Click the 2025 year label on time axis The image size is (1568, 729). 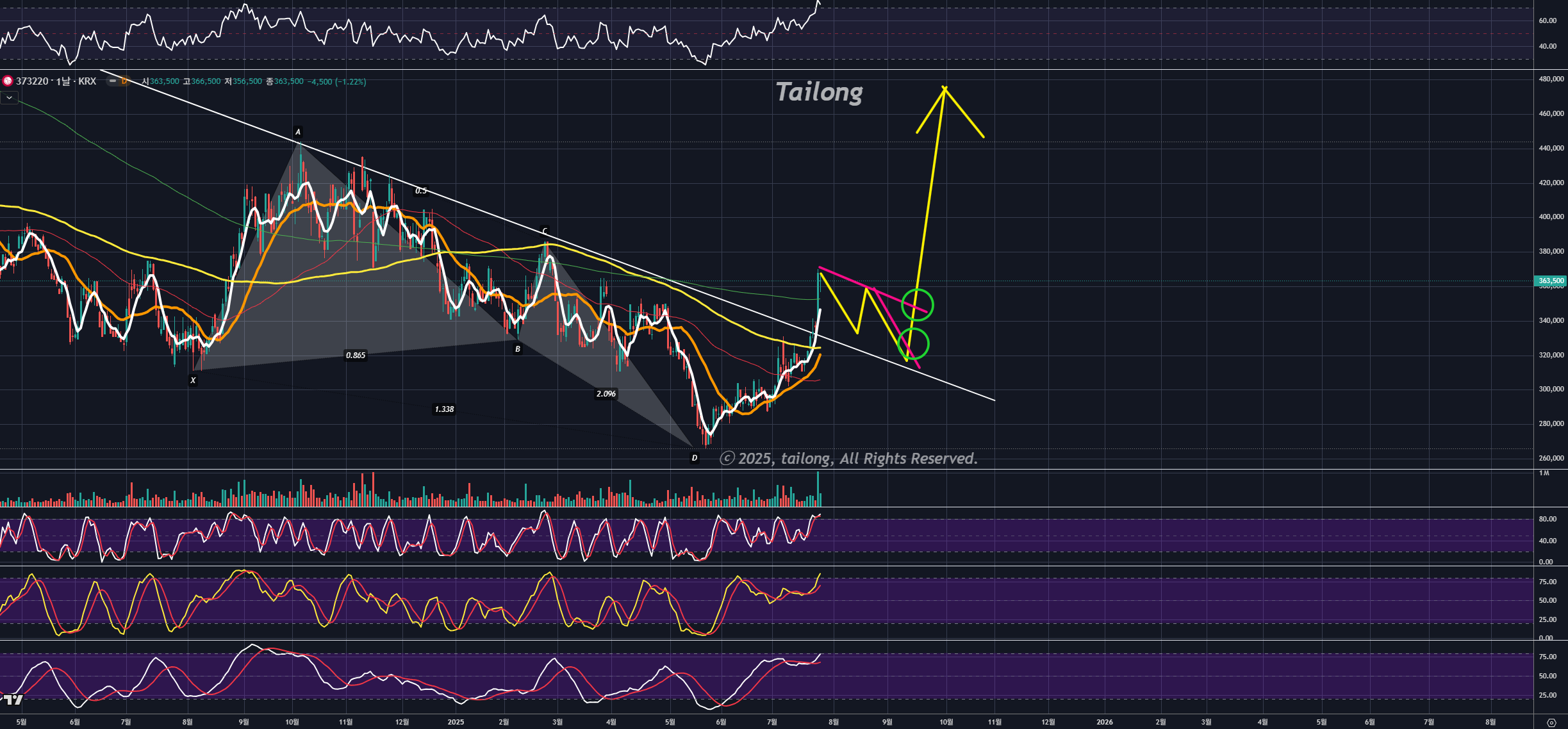tap(456, 722)
